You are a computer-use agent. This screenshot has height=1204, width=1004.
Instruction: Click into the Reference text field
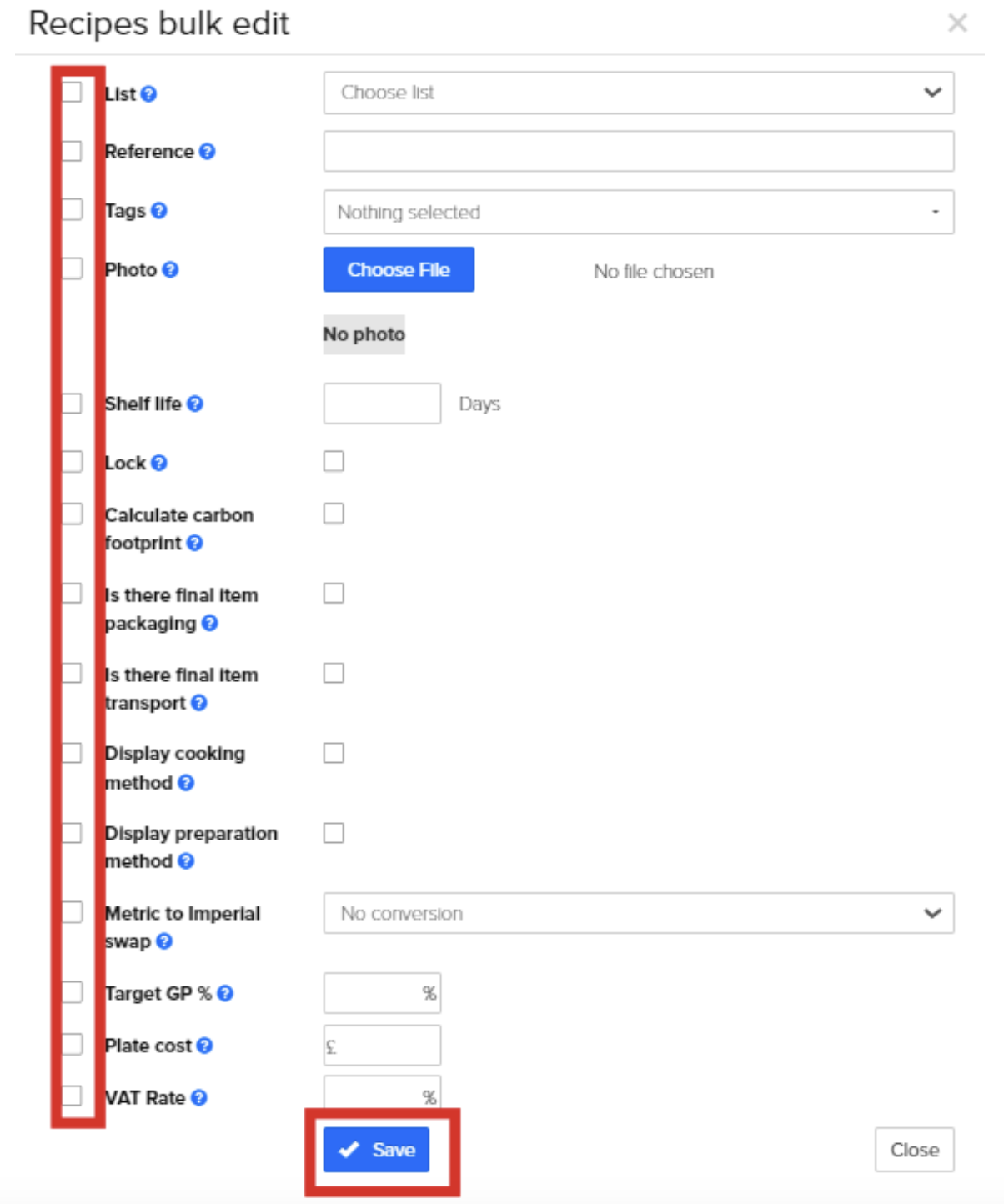point(639,151)
